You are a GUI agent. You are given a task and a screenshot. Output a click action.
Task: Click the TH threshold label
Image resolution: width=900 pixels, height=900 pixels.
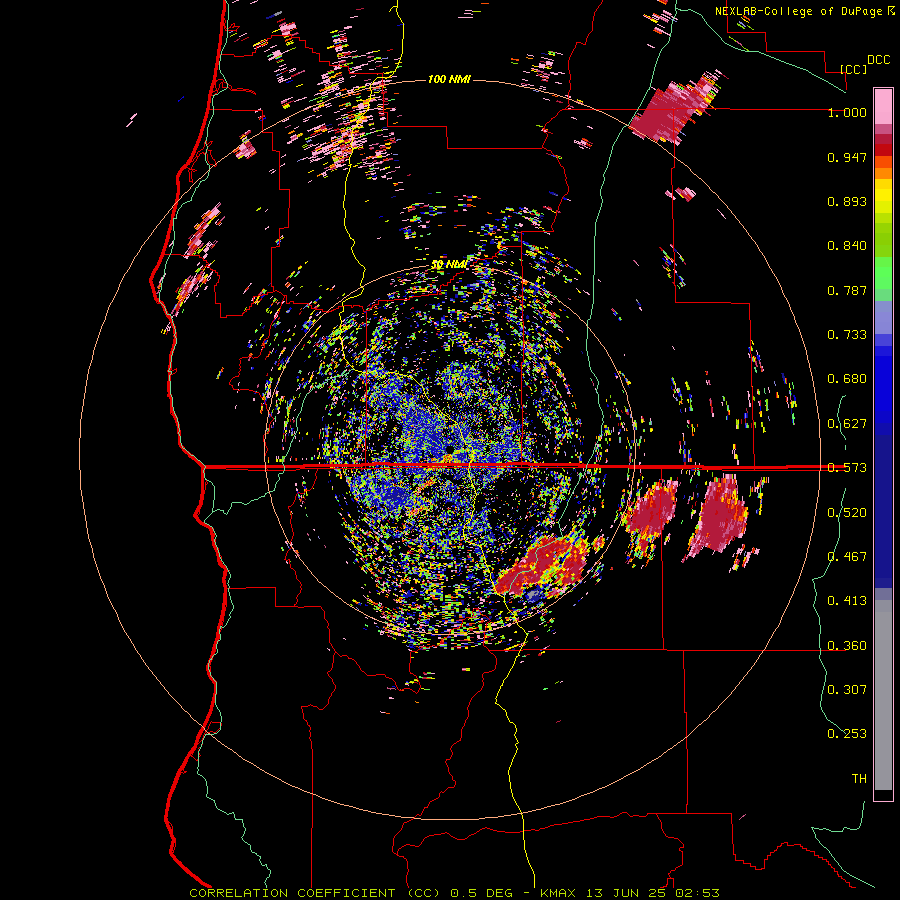coord(859,779)
